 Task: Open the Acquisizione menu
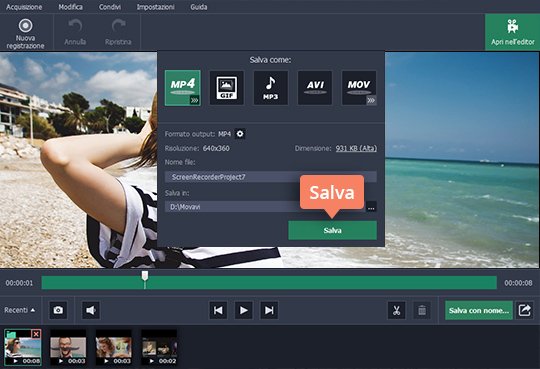24,7
